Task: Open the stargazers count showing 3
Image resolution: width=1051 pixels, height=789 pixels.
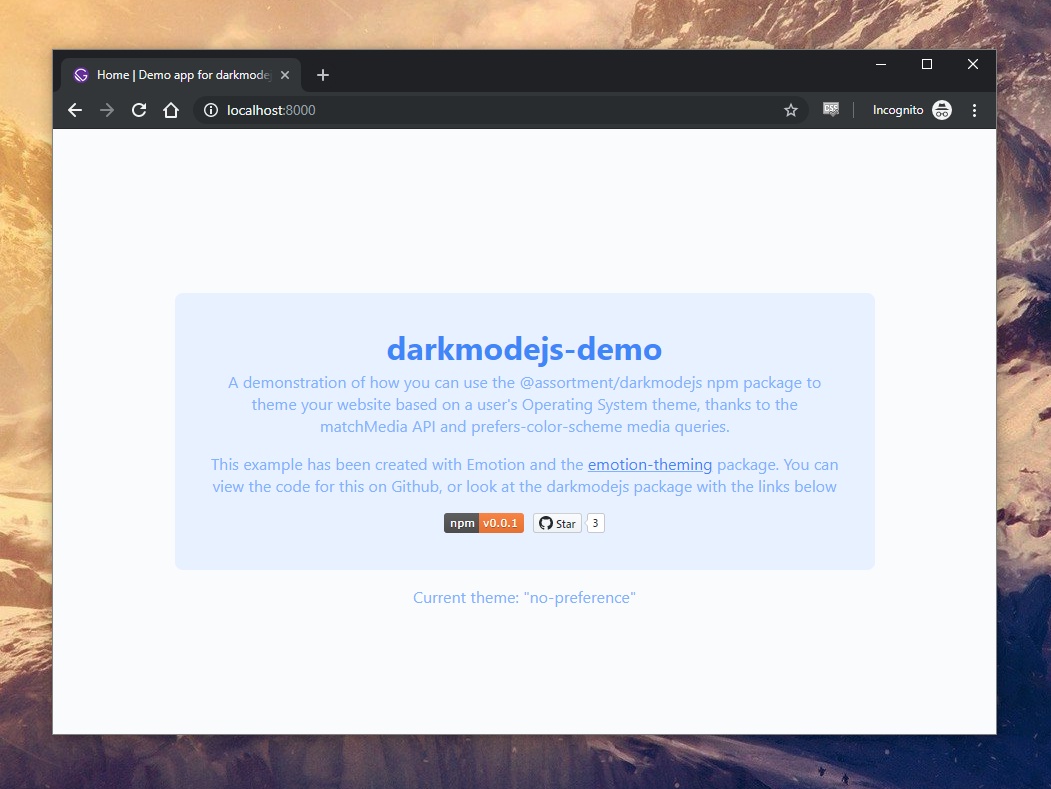Action: coord(595,523)
